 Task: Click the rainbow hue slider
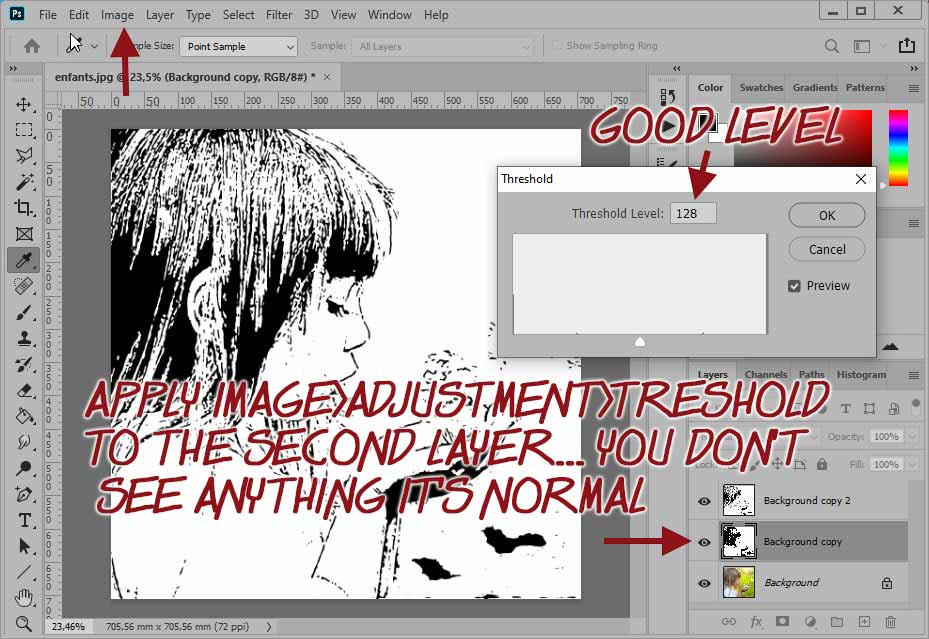pos(898,147)
